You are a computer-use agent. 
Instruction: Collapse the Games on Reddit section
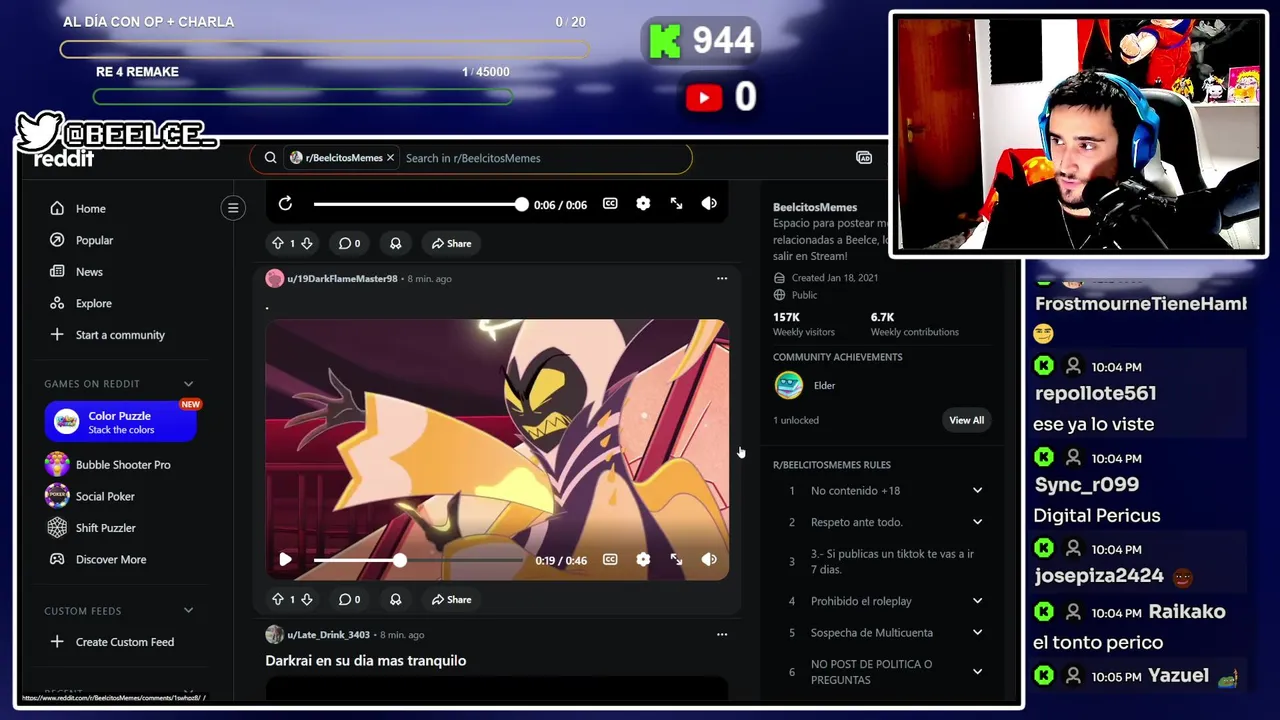click(188, 384)
